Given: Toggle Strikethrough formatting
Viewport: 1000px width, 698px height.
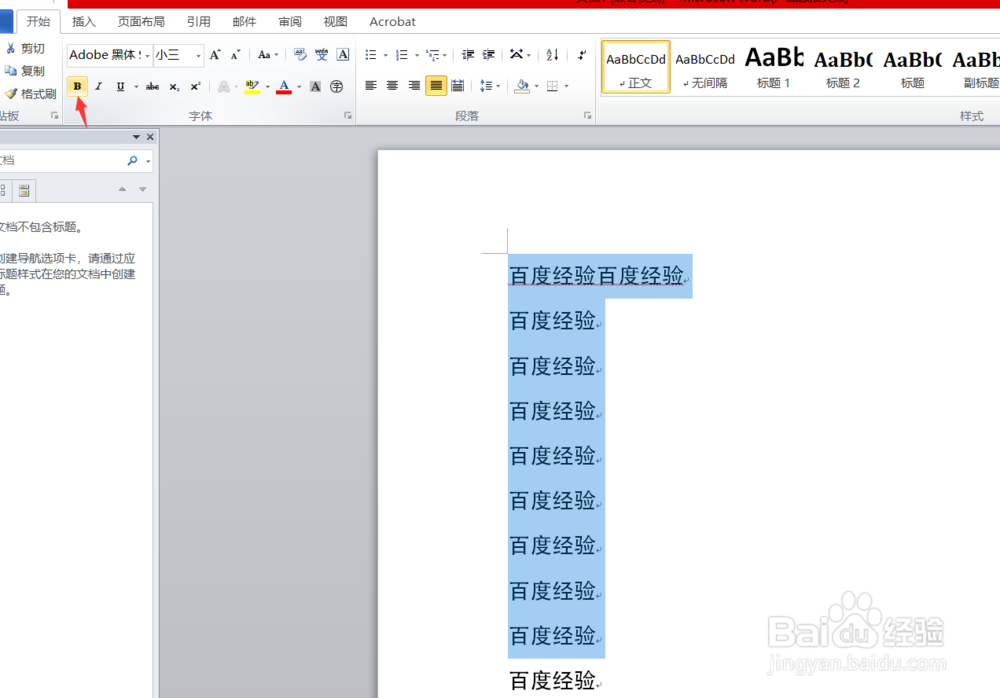Looking at the screenshot, I should click(x=152, y=87).
